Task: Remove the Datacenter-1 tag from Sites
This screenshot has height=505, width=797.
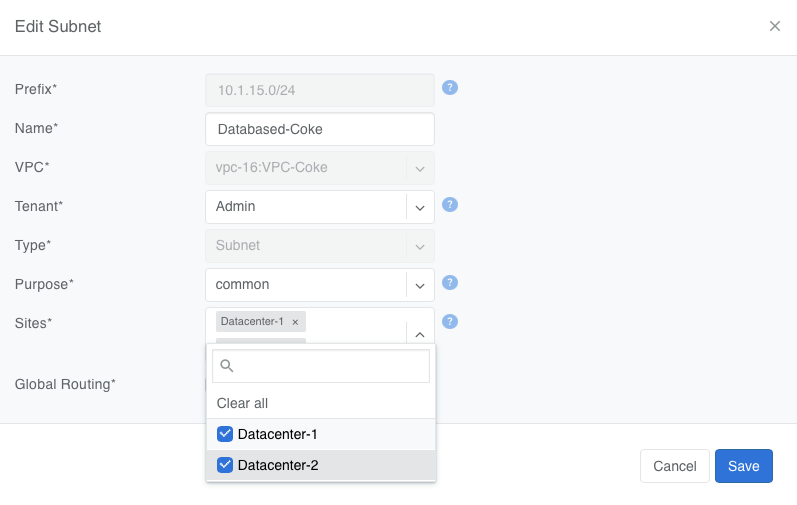Action: [x=295, y=322]
